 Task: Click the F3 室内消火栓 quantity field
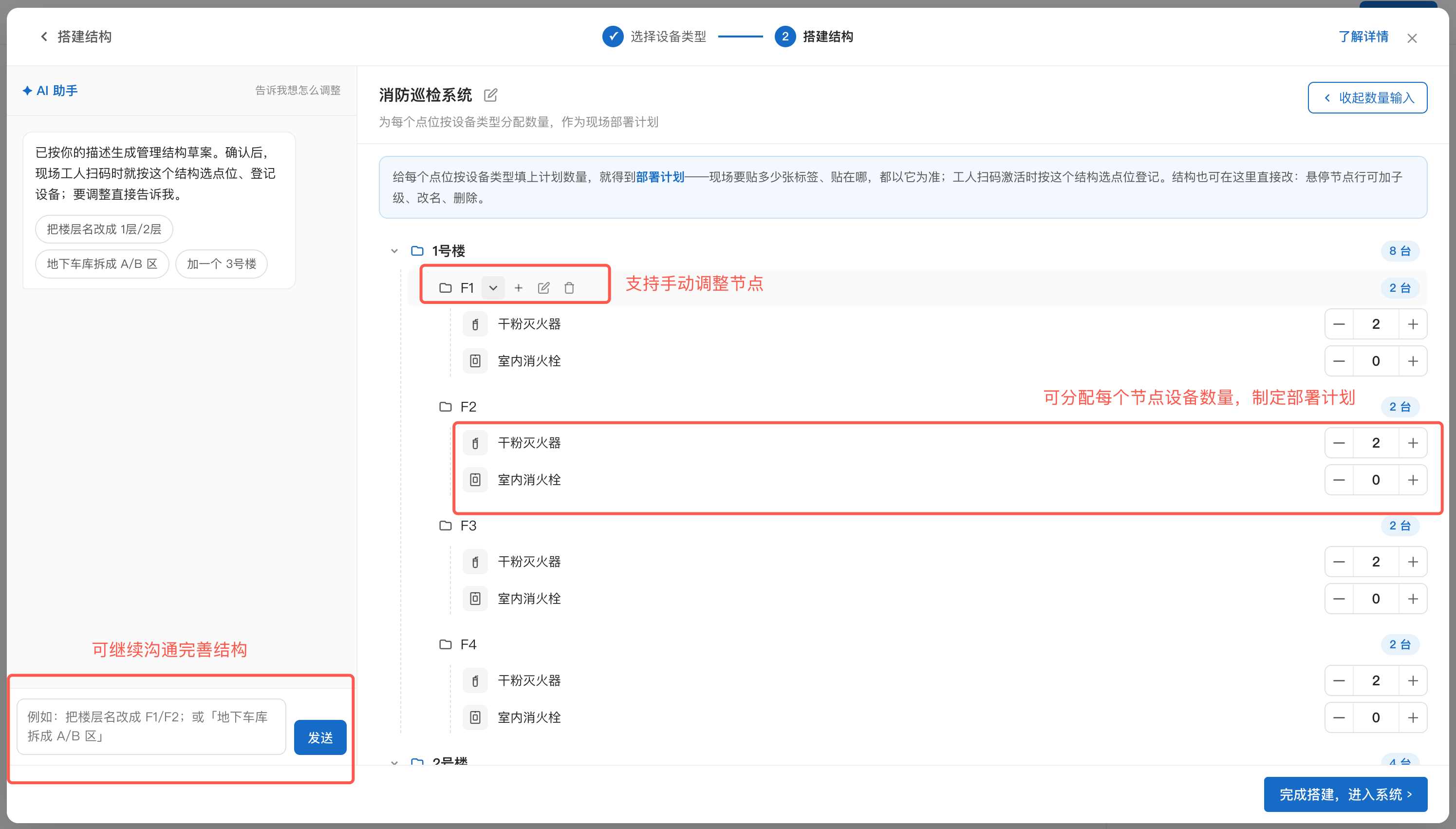click(1376, 600)
